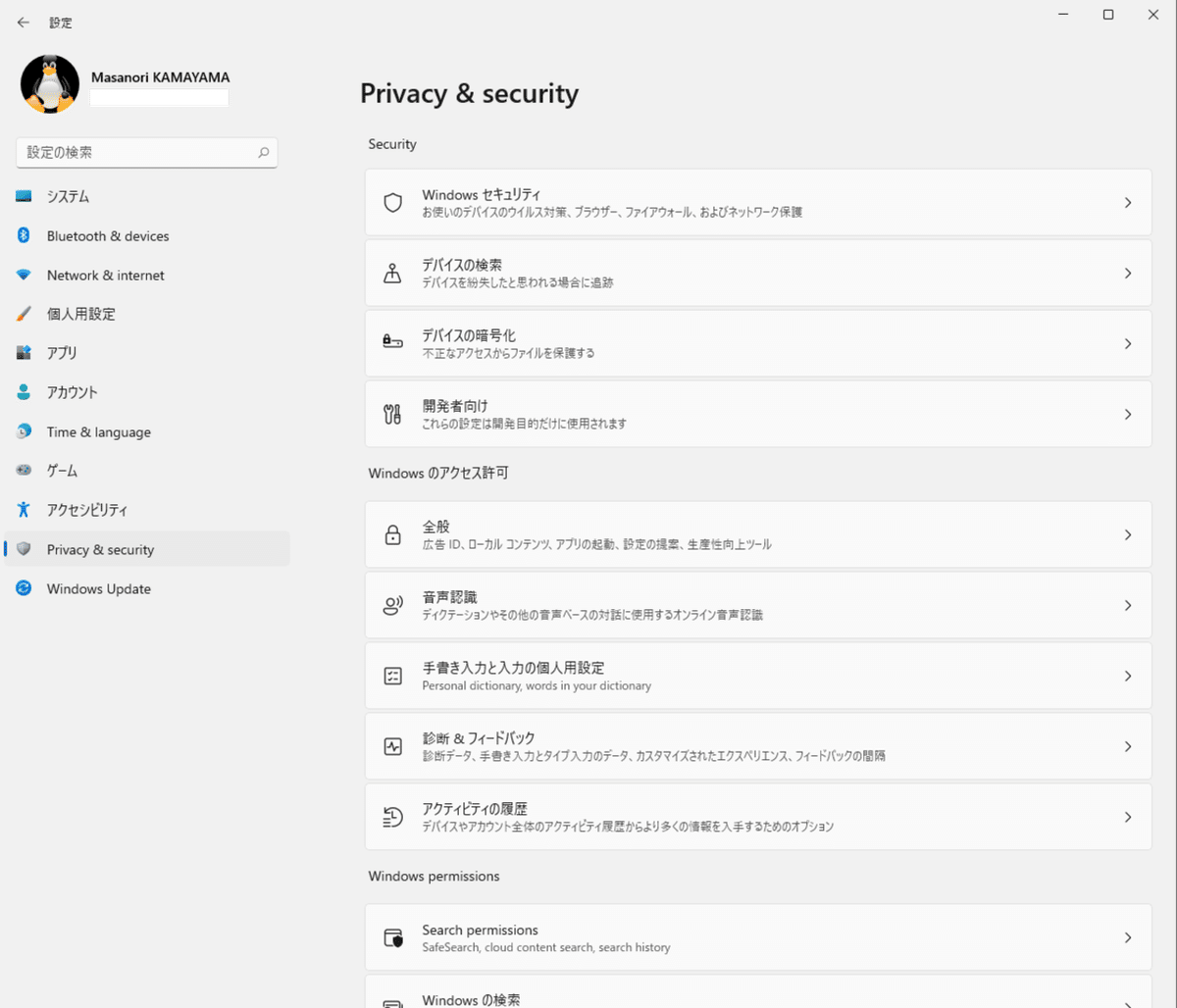The image size is (1177, 1008).
Task: Expand 手書き入力と入力の個人用設定 chevron arrow
Action: coord(1128,676)
